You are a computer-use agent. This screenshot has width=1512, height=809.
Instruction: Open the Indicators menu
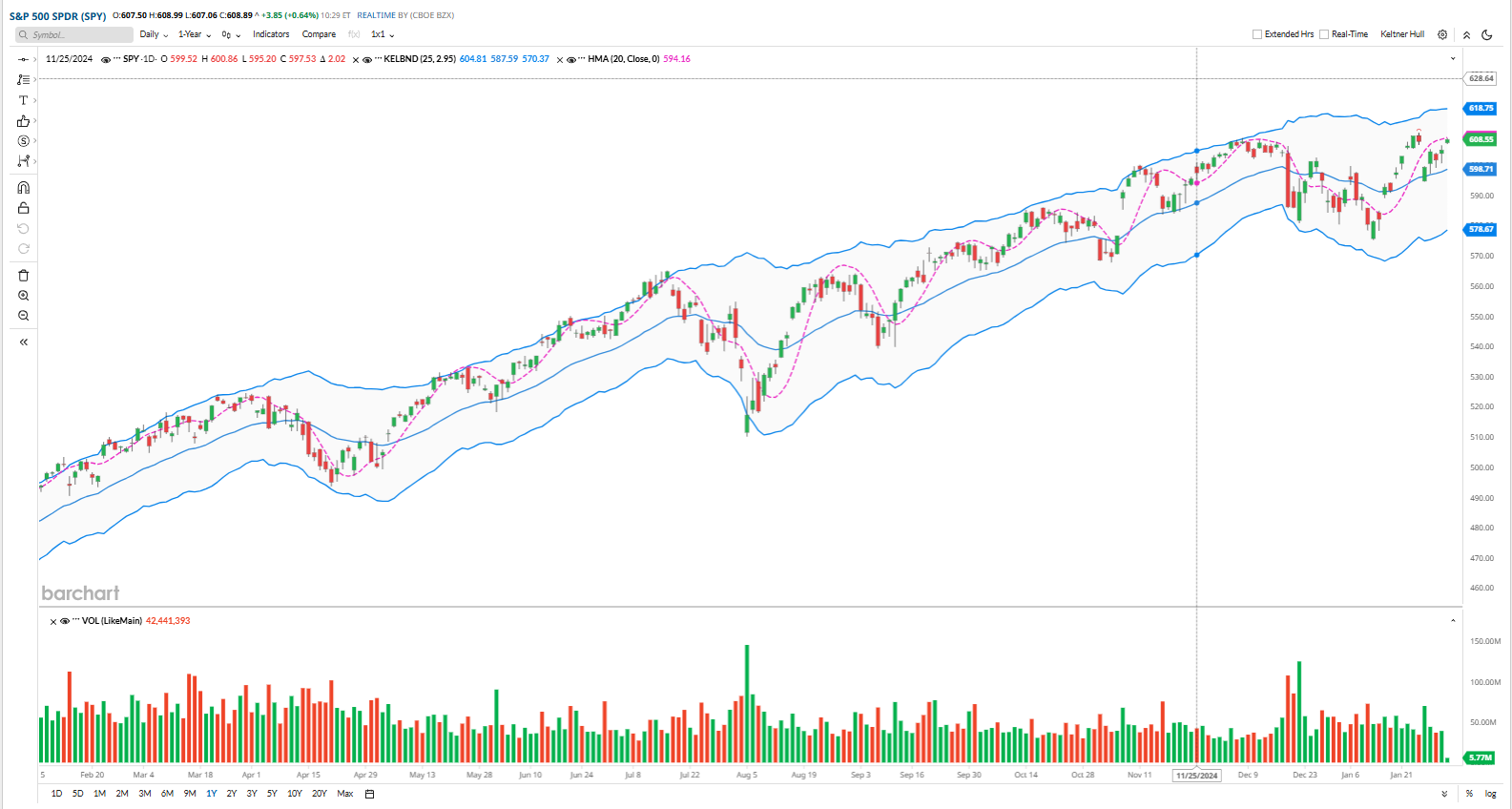pyautogui.click(x=271, y=34)
